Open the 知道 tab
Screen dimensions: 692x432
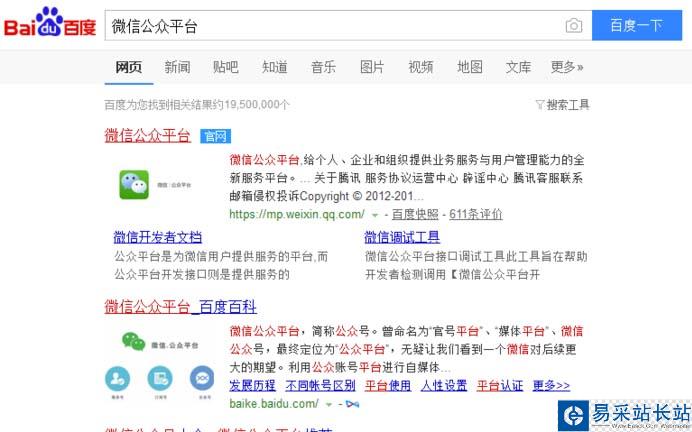coord(275,67)
